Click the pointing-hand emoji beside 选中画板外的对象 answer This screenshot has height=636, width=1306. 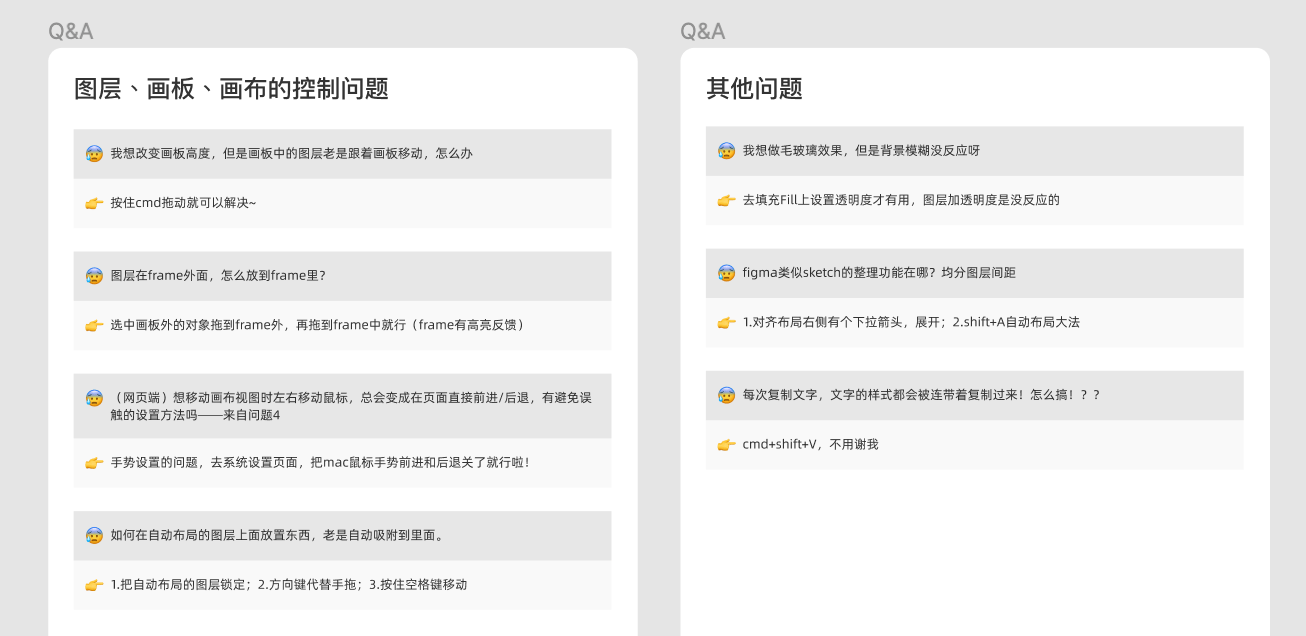(x=94, y=325)
